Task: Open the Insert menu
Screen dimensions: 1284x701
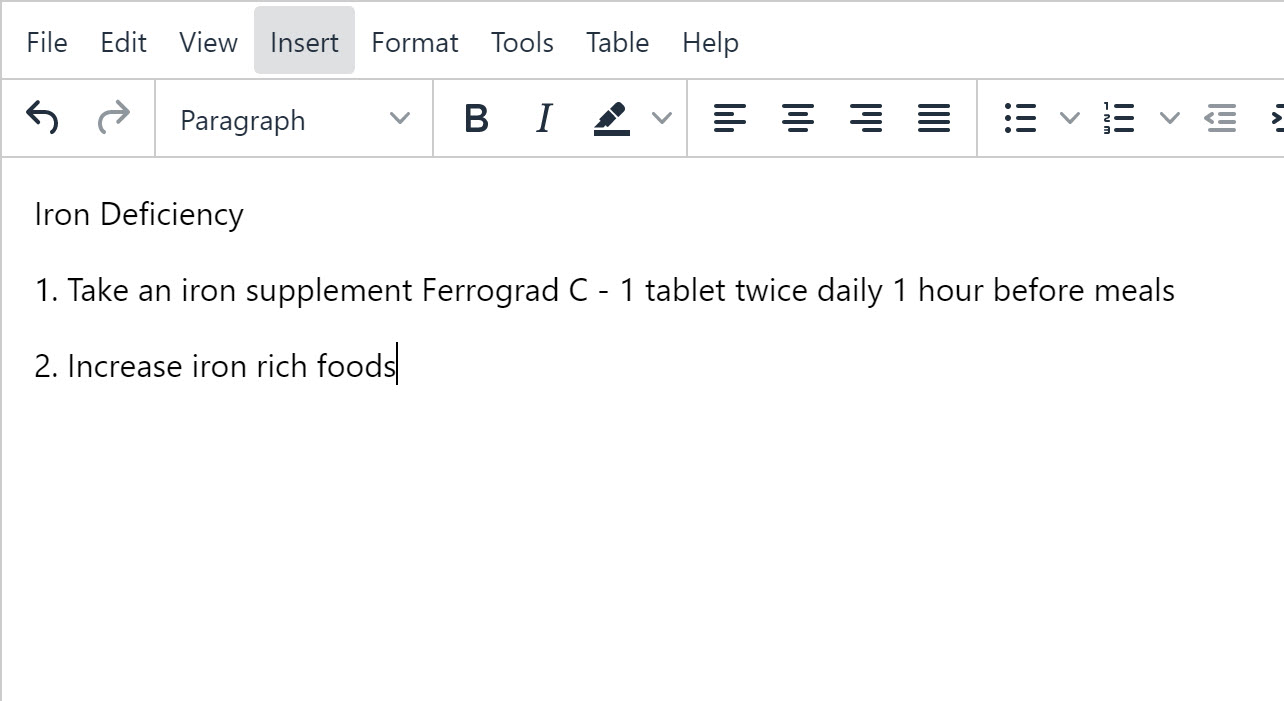Action: tap(304, 42)
